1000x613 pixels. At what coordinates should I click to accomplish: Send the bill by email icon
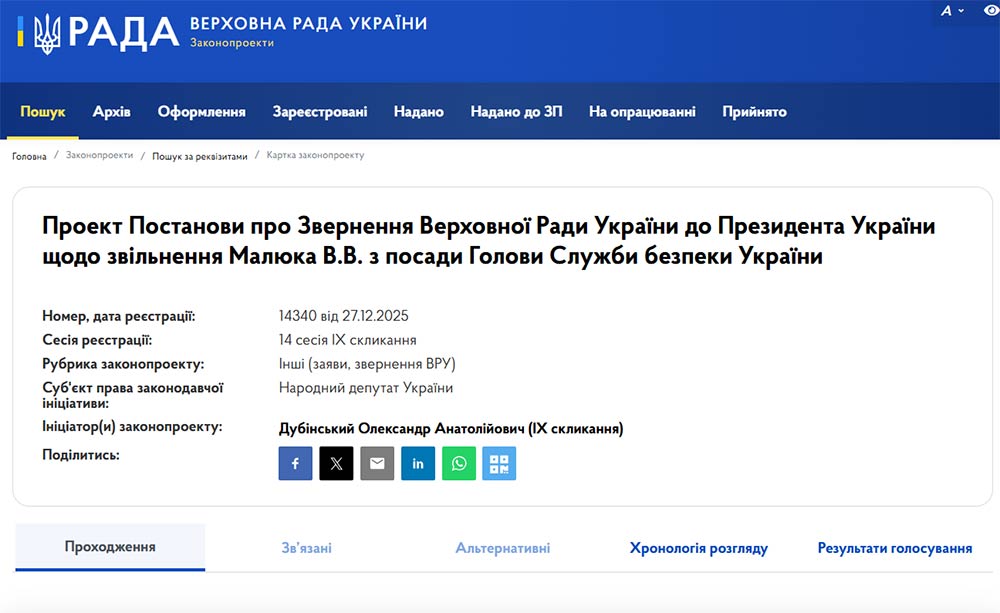click(x=377, y=463)
